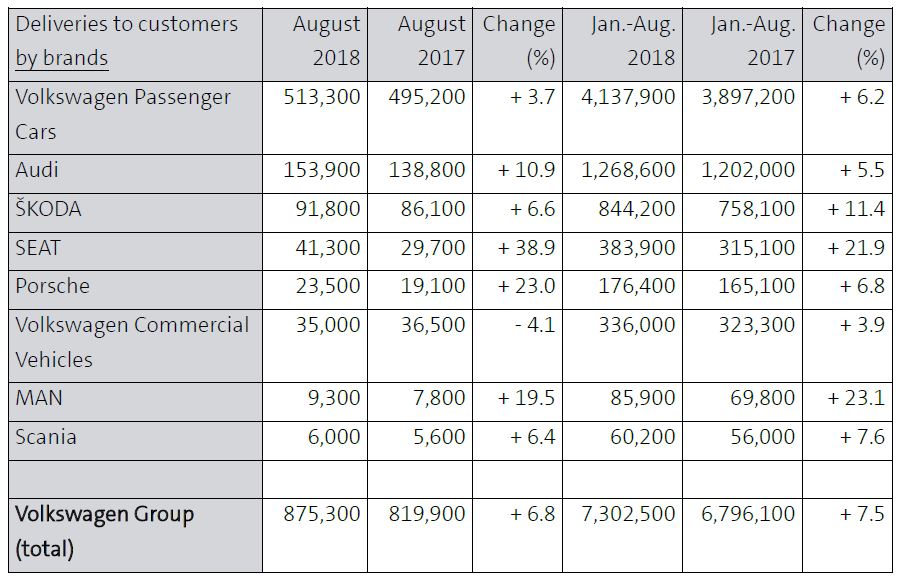Click the Volkswagen Commercial Vehicles row label
Image resolution: width=904 pixels, height=584 pixels.
(x=132, y=341)
